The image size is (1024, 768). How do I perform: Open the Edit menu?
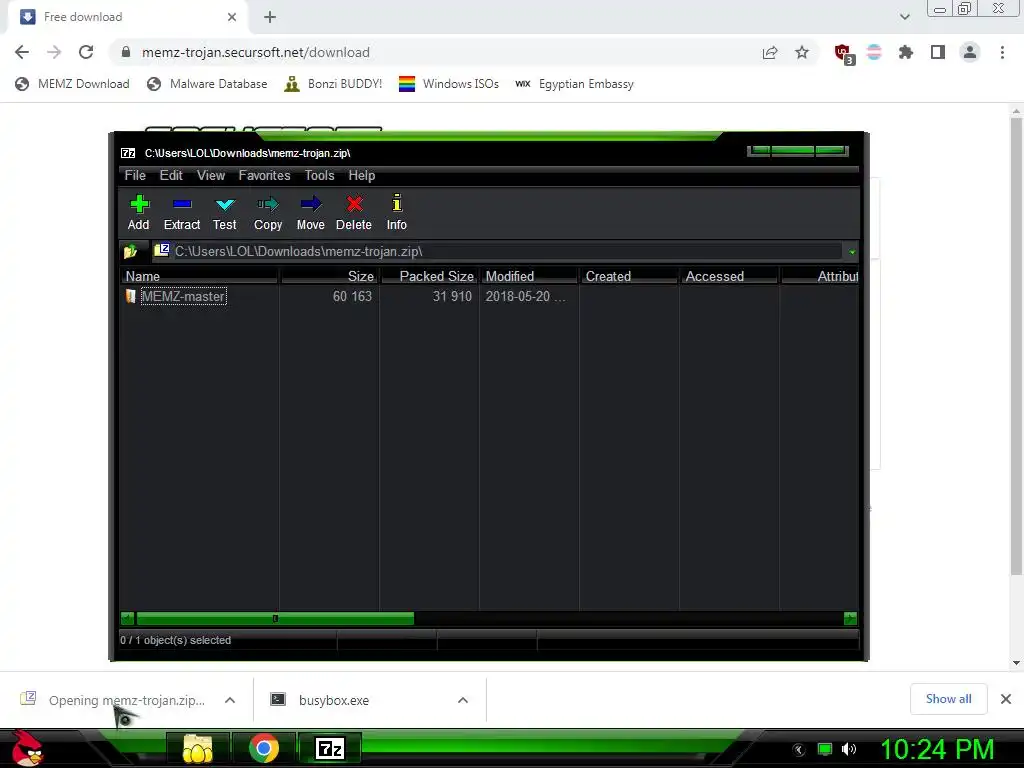pos(171,176)
